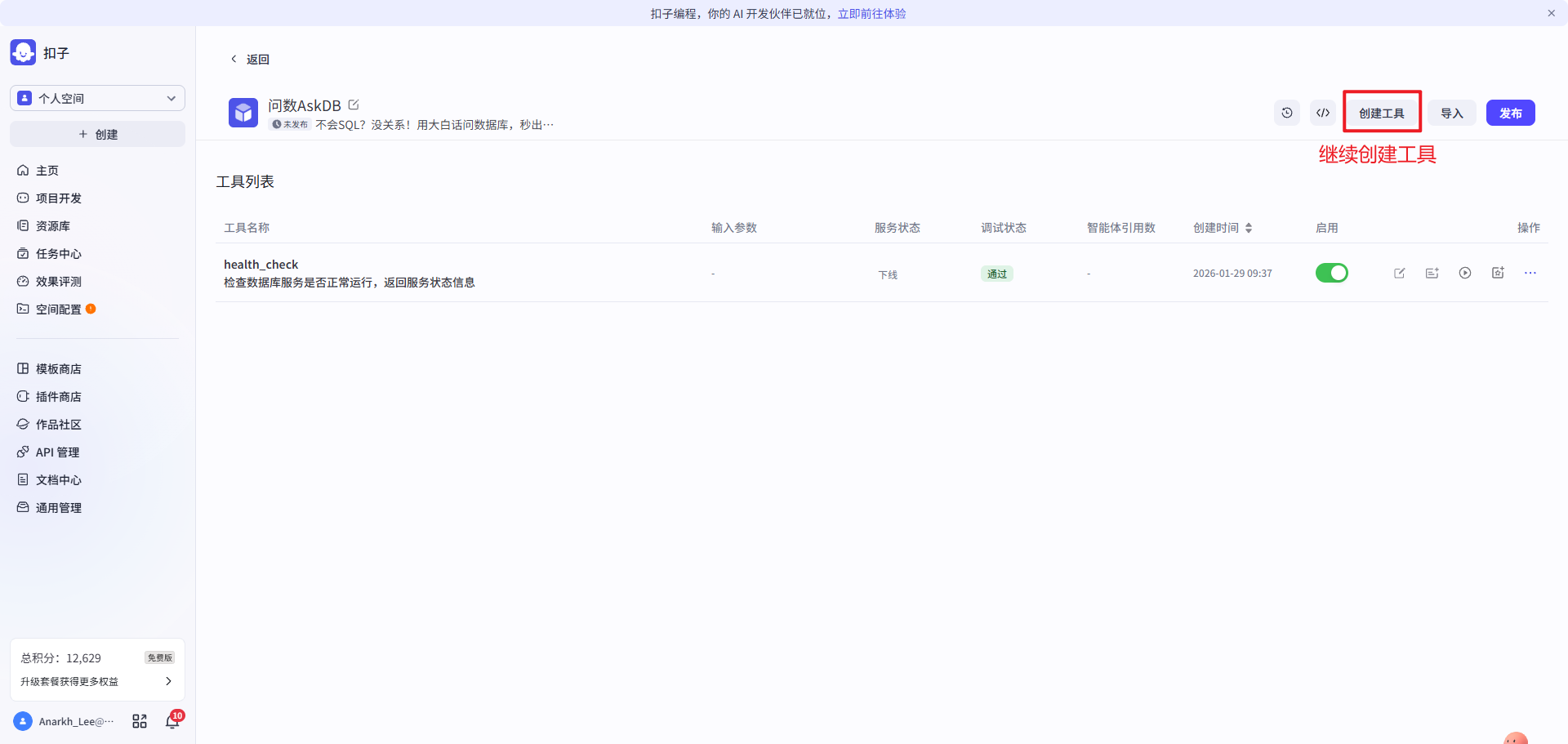
Task: Click the 返回 back link
Action: [250, 59]
